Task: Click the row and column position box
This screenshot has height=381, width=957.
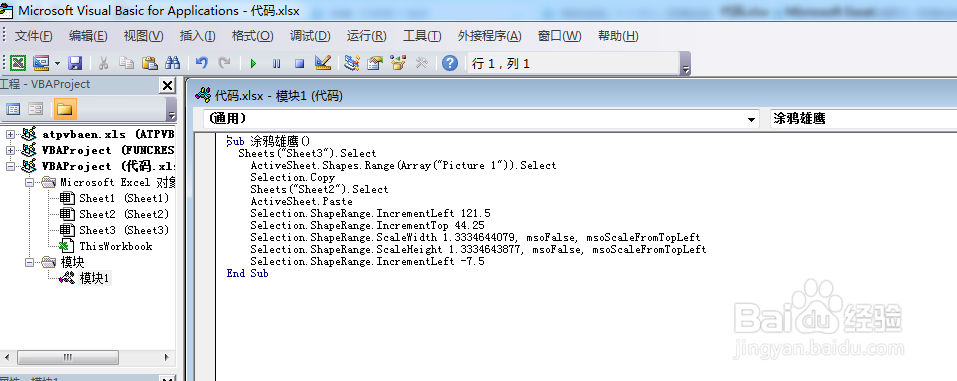Action: (573, 64)
